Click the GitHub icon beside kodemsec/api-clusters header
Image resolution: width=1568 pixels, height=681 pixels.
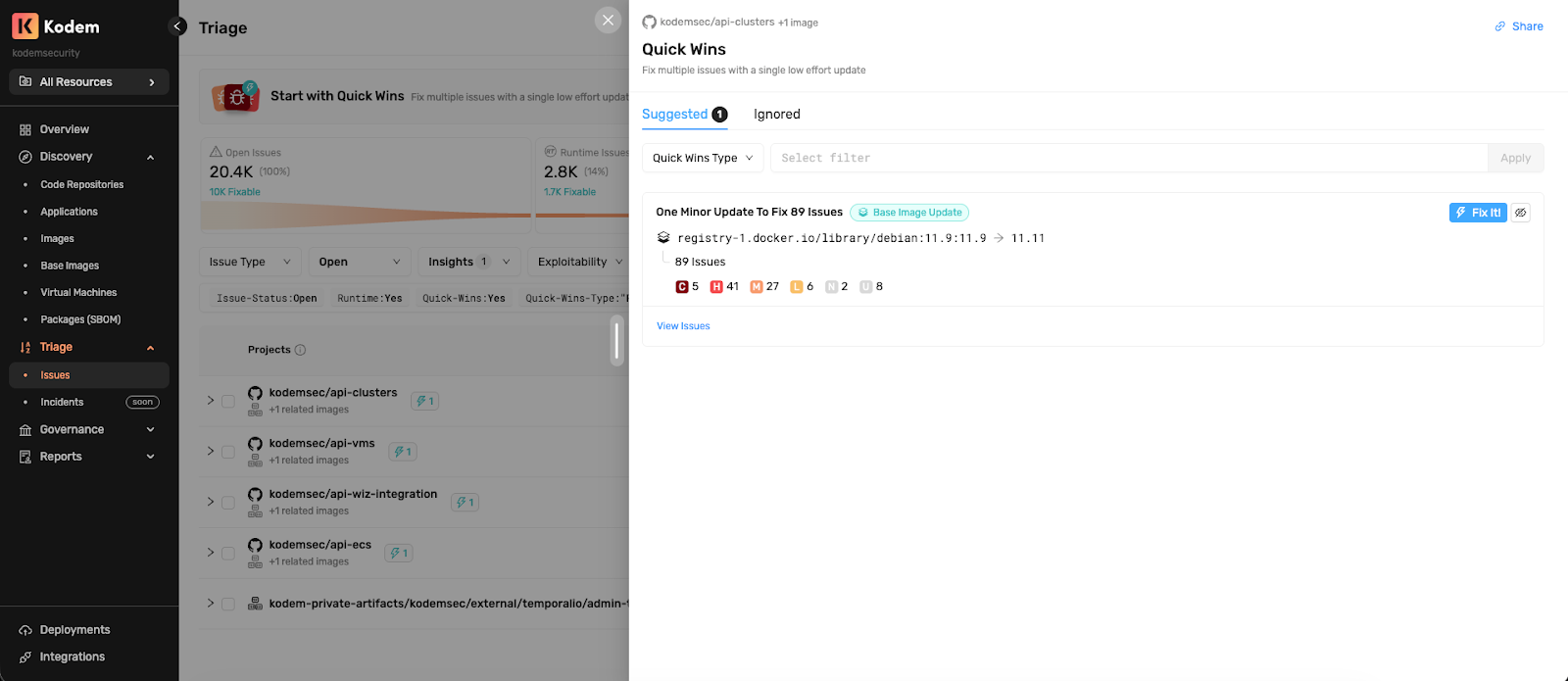click(x=649, y=22)
